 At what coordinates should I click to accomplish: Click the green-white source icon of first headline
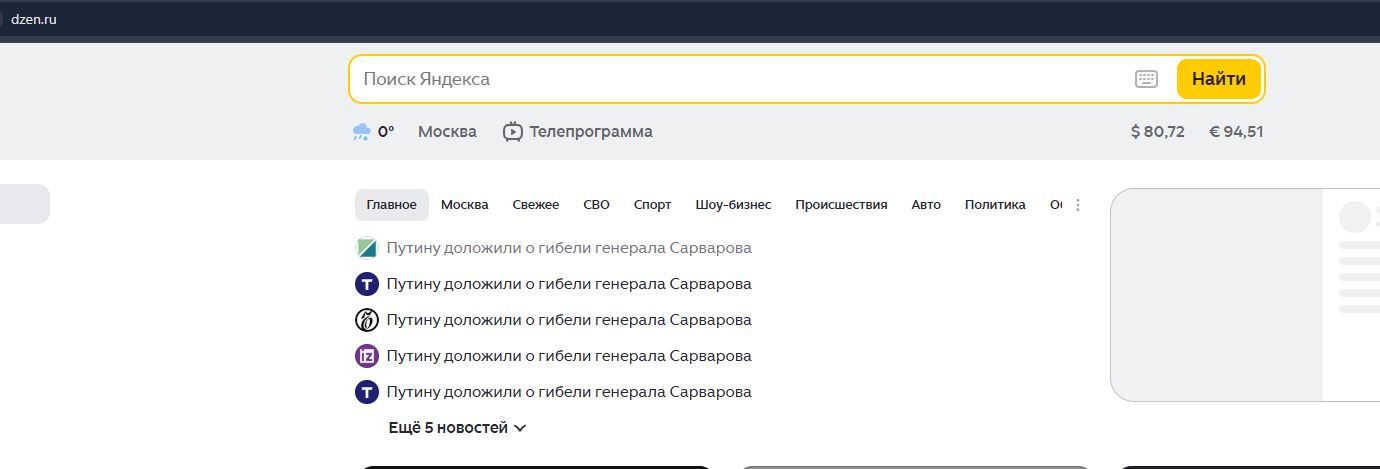367,248
